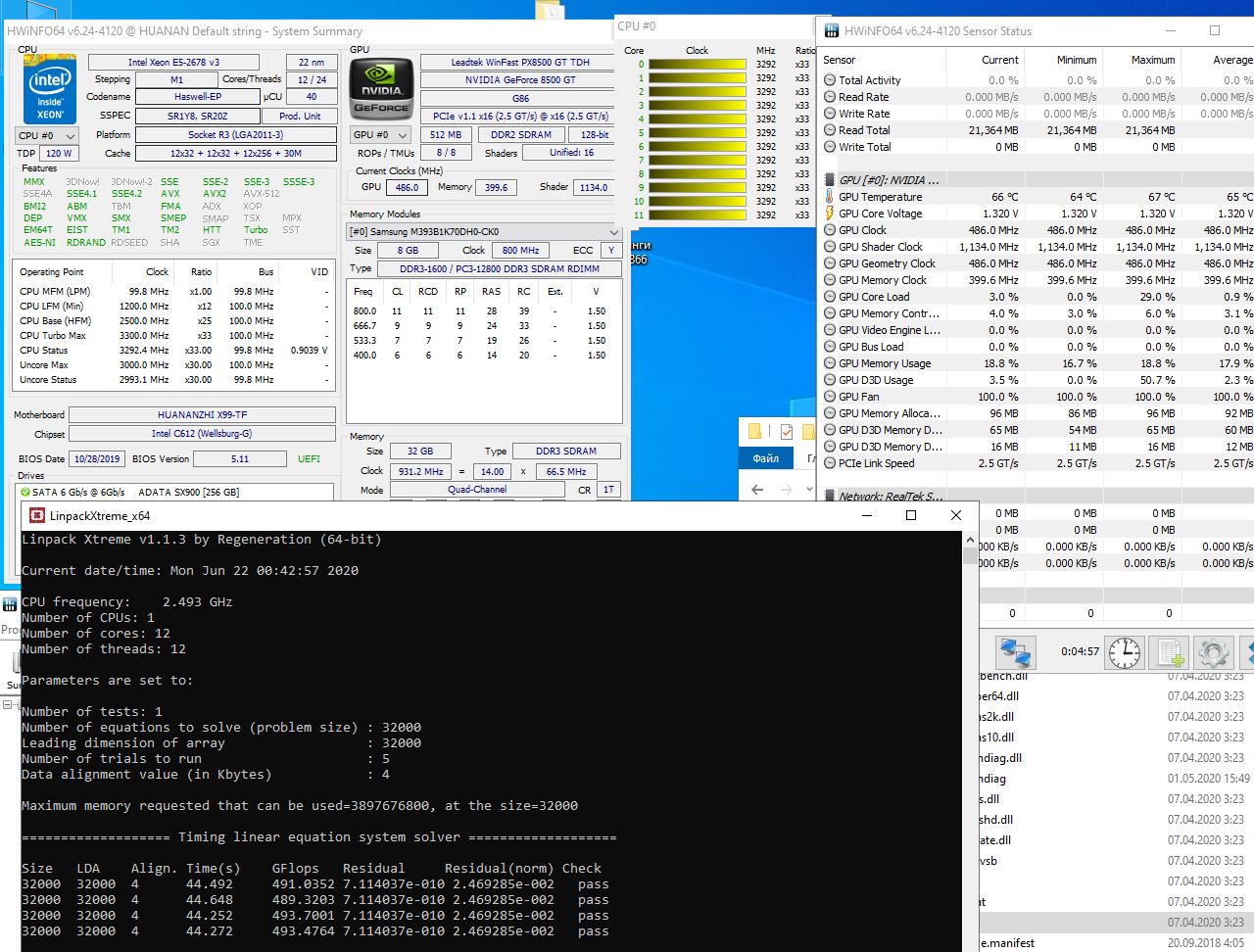
Task: Expand the Samsung M393B1K70DH0-CK0 memory module dropdown
Action: coord(485,232)
